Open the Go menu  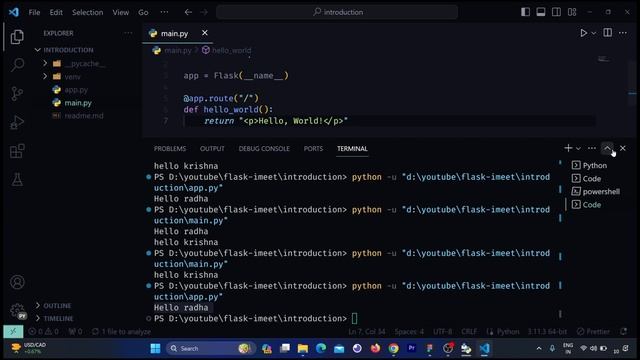[x=143, y=12]
